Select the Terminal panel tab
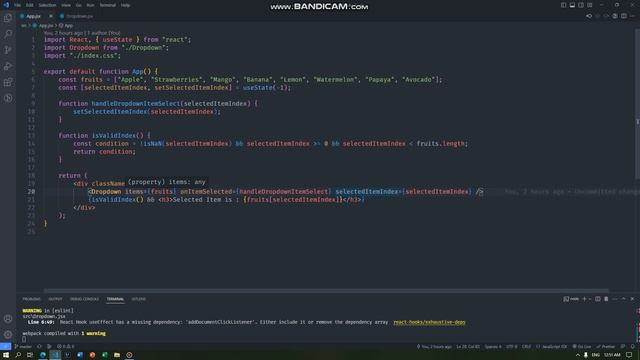 pyautogui.click(x=115, y=299)
